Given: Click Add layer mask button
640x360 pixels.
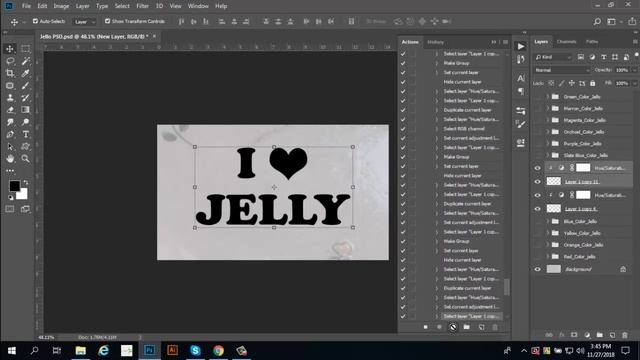Looking at the screenshot, I should point(574,335).
